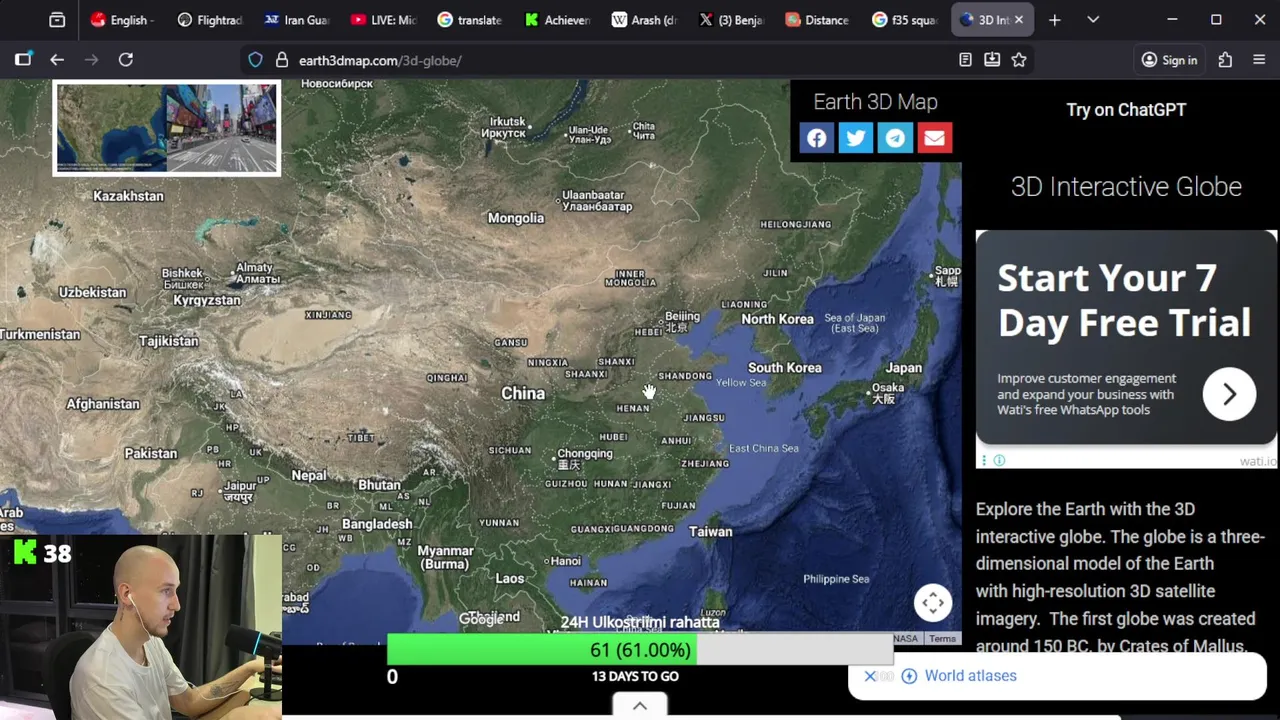Share map by email icon
This screenshot has height=720, width=1280.
point(934,138)
